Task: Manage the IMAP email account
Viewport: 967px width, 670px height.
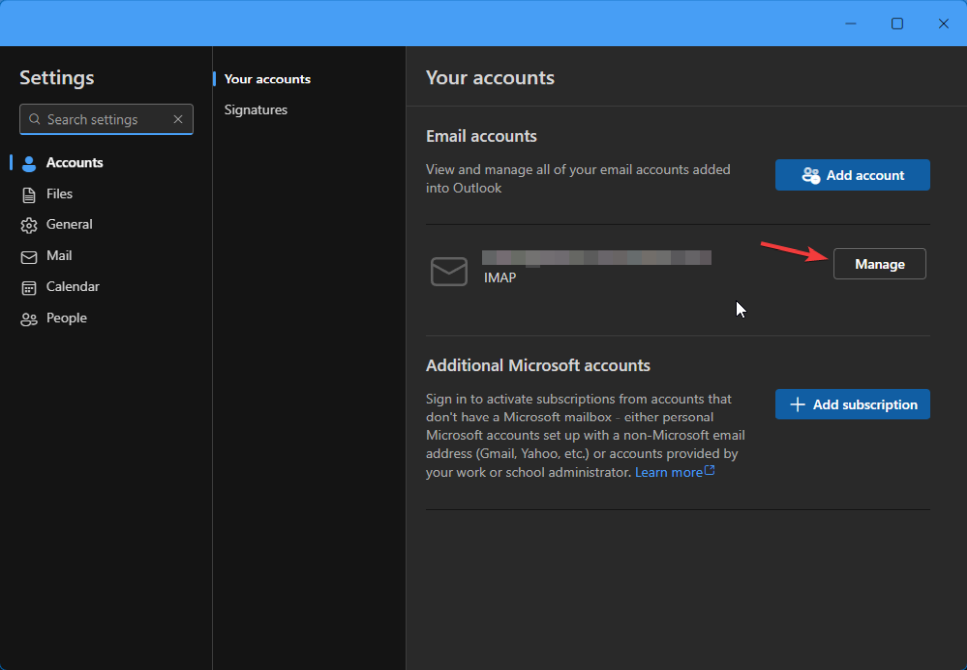Action: (x=879, y=264)
